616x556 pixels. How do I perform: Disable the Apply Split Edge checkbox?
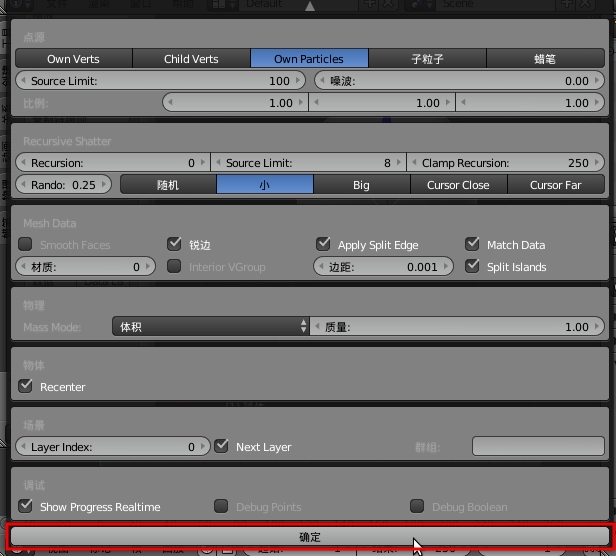tap(323, 245)
